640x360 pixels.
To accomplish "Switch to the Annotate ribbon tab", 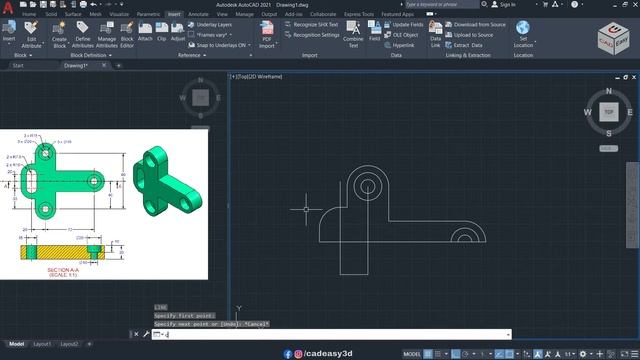I will pyautogui.click(x=198, y=14).
